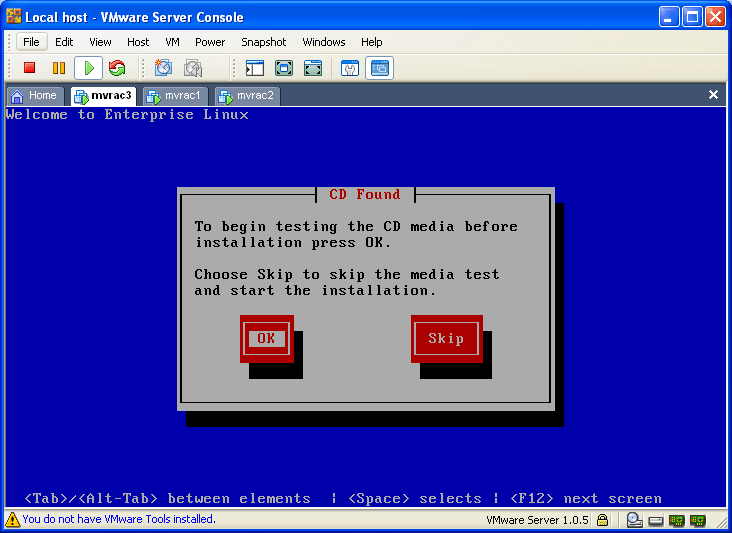
Task: Click the Suspend (pause) toolbar icon
Action: 59,68
